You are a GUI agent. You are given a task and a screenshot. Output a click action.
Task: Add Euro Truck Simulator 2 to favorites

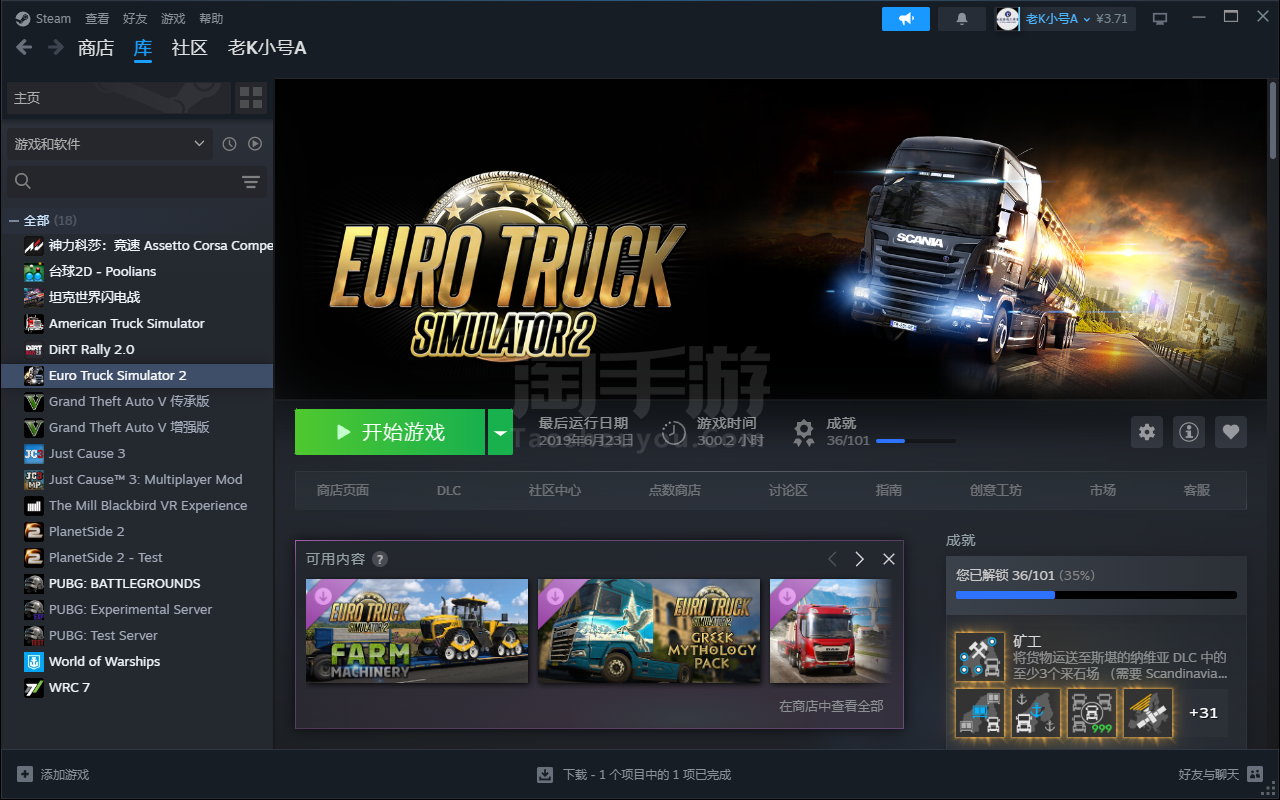click(1231, 432)
